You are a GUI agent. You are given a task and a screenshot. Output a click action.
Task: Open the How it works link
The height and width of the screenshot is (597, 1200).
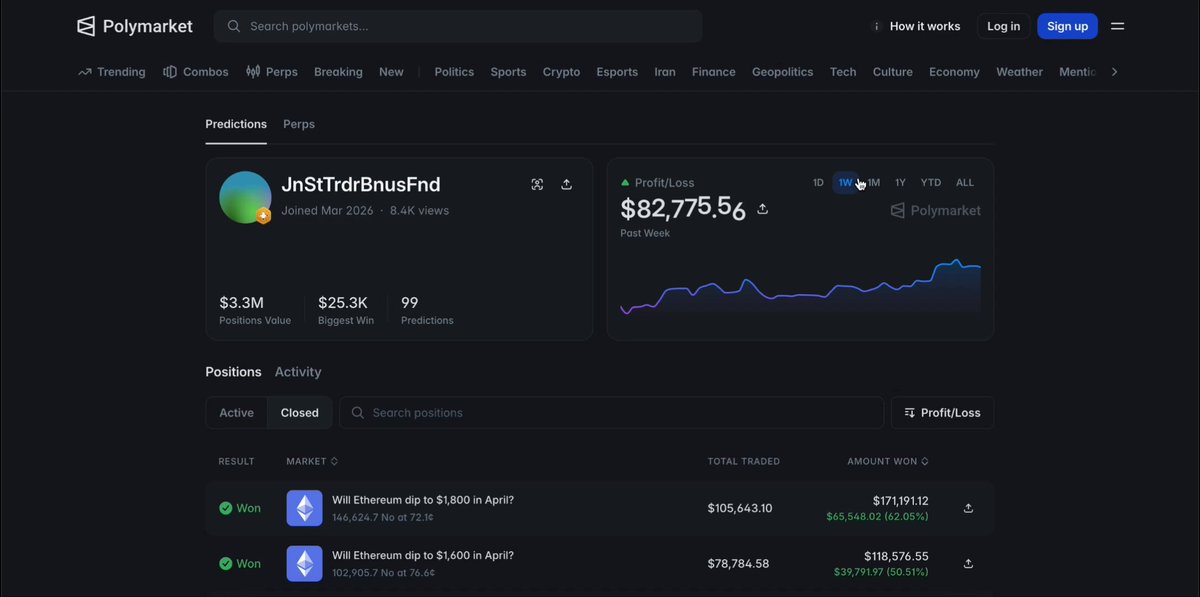[925, 26]
